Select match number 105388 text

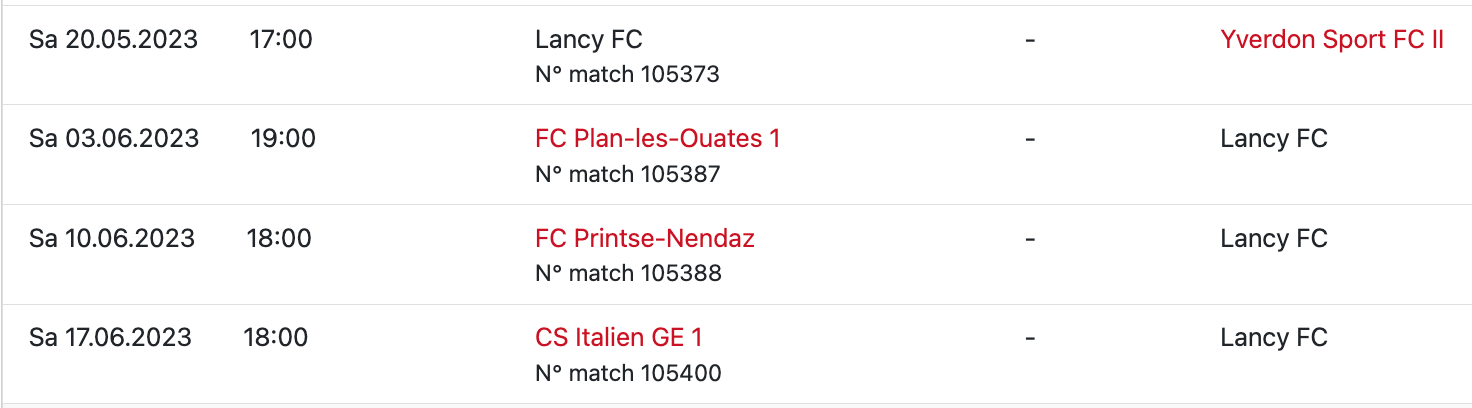point(627,273)
